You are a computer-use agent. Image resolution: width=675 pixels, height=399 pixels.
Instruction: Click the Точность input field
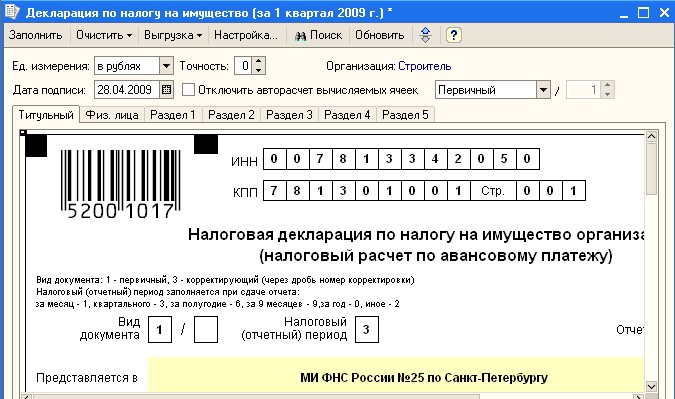click(244, 66)
